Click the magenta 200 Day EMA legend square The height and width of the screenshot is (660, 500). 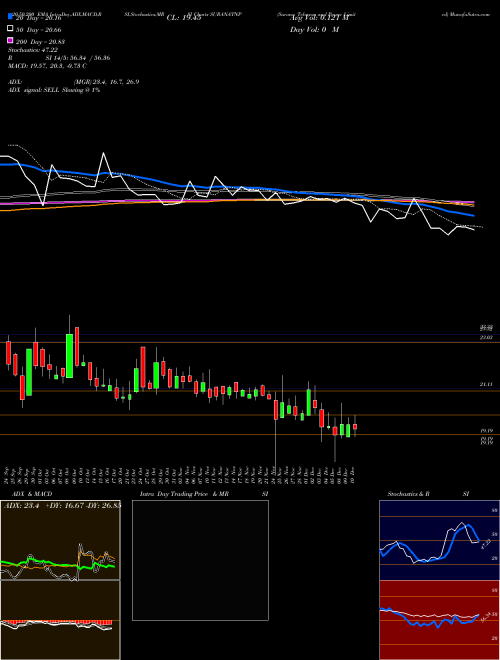pyautogui.click(x=10, y=41)
